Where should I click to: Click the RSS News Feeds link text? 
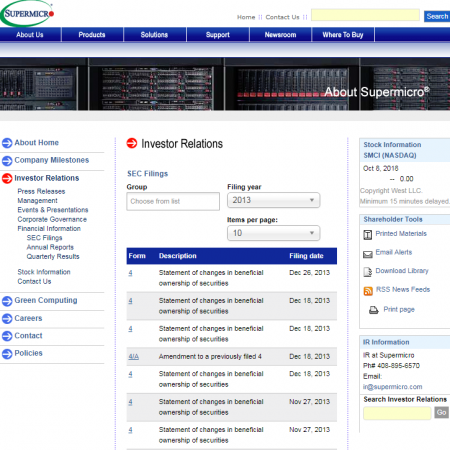403,289
